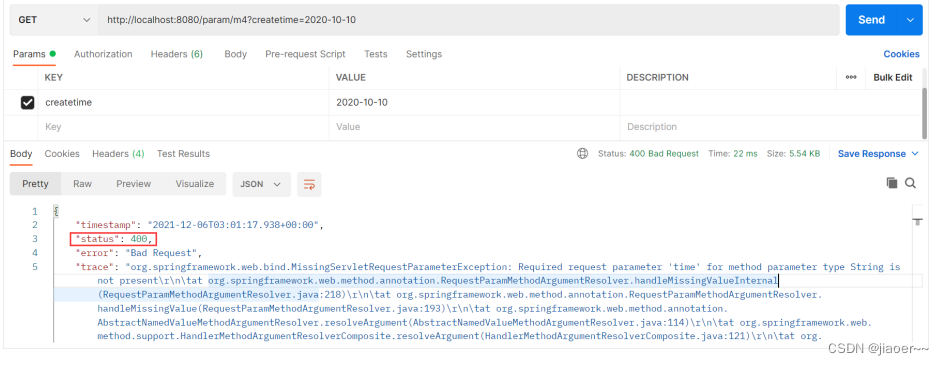Open the Send options dropdown arrow
Image resolution: width=944 pixels, height=365 pixels.
pyautogui.click(x=910, y=20)
